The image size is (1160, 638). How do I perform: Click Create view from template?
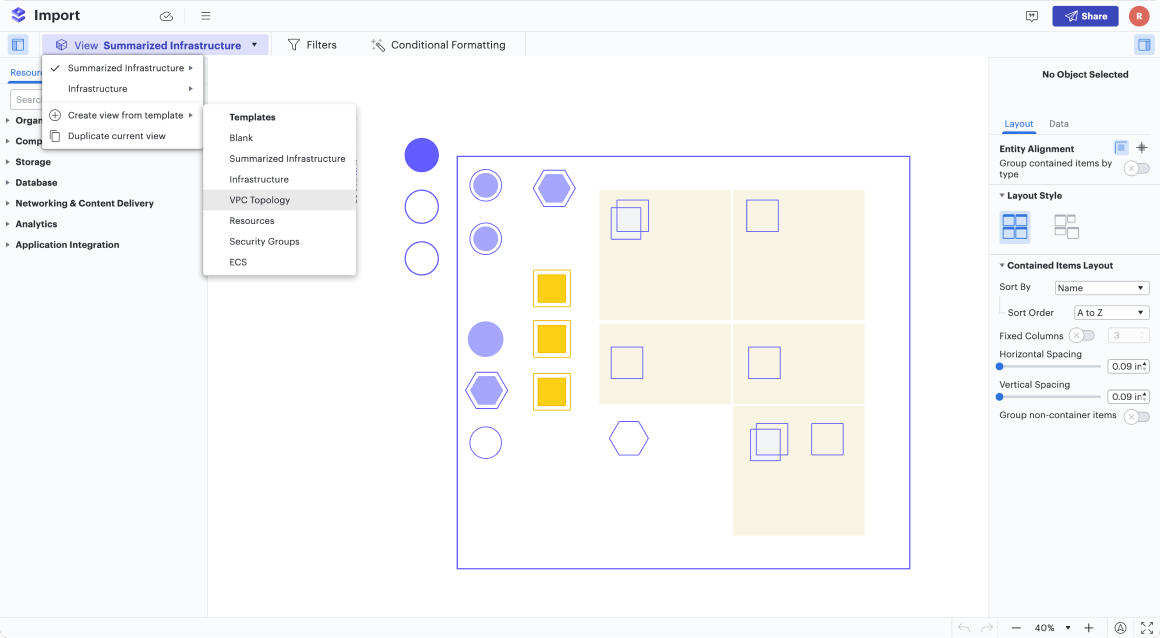coord(122,115)
